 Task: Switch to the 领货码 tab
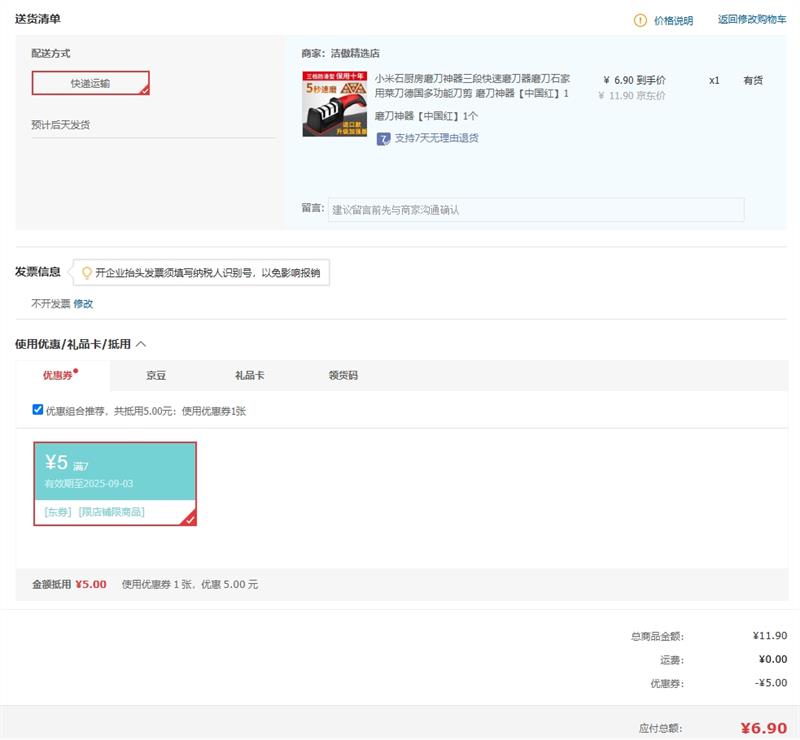point(343,376)
